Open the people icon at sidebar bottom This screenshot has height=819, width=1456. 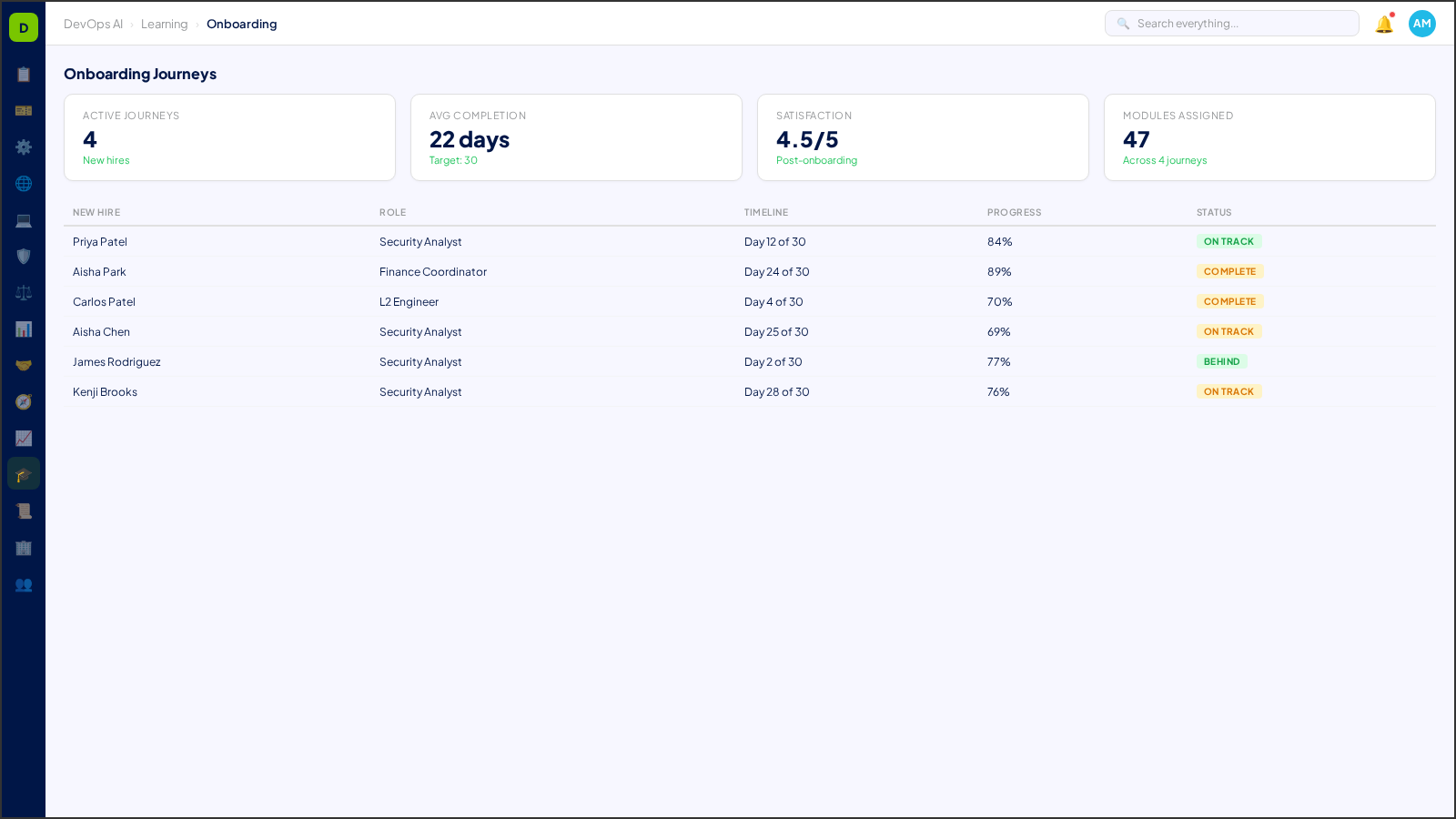24,585
